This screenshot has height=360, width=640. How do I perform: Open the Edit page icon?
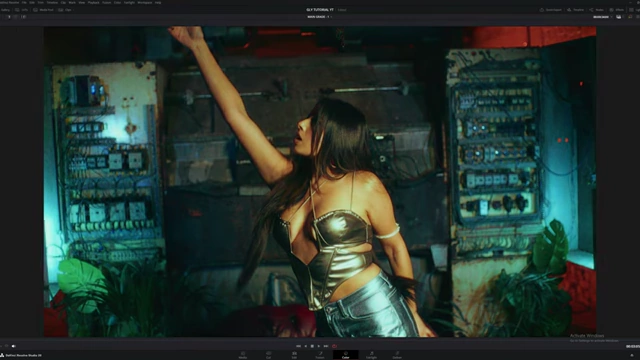(294, 355)
